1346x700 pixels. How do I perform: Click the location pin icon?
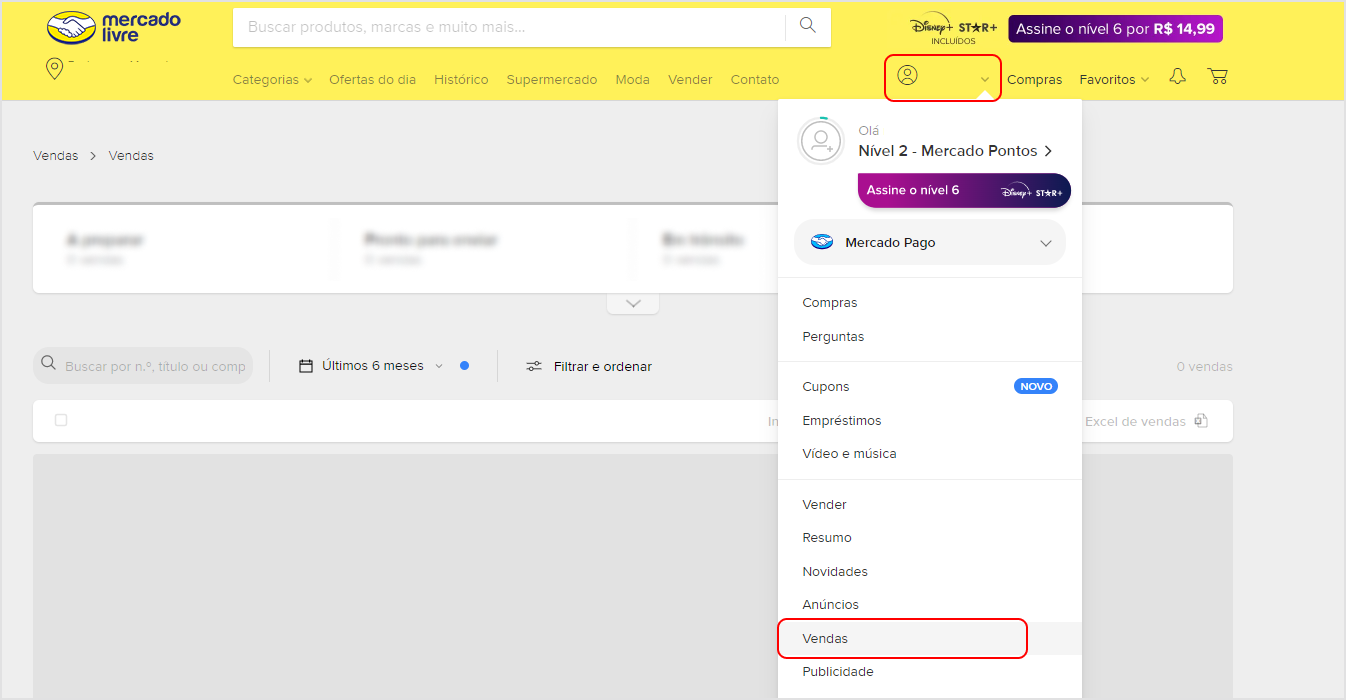[x=54, y=68]
